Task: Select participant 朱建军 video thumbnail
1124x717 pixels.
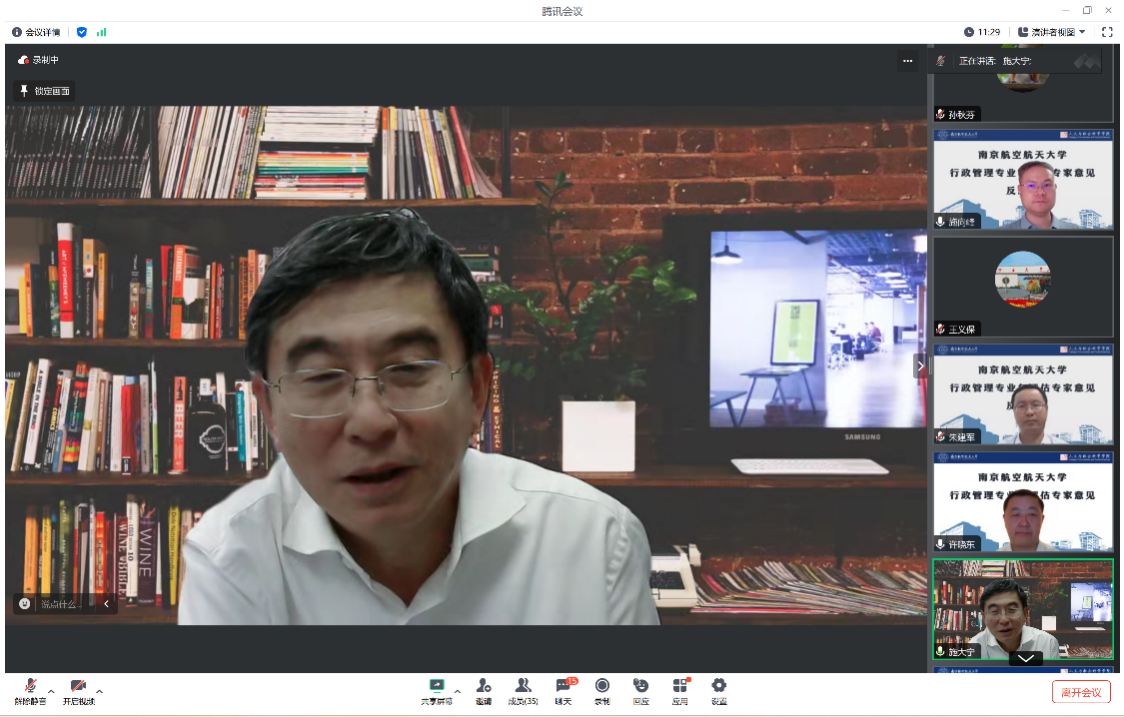Action: 1022,395
